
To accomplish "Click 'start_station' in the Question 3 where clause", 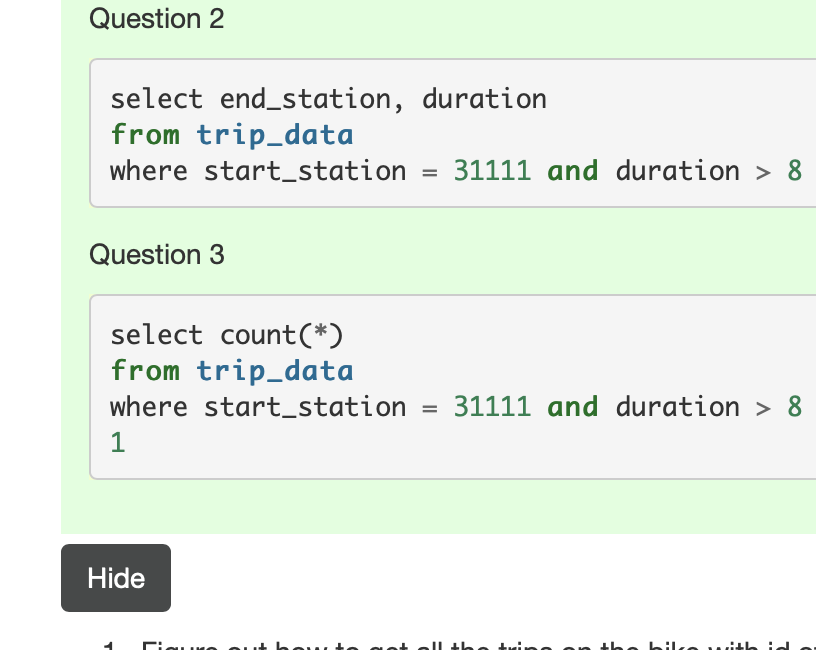I will pyautogui.click(x=305, y=407).
